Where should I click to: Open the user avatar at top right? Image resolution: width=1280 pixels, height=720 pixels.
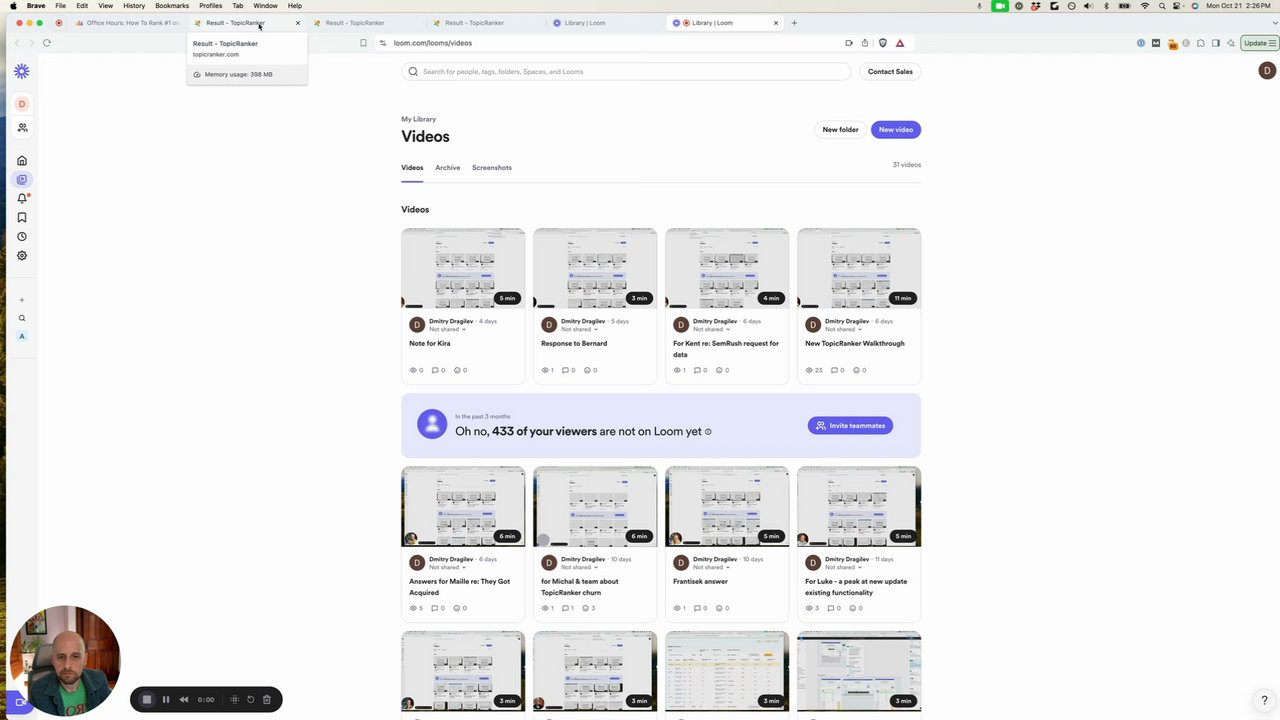(1267, 70)
